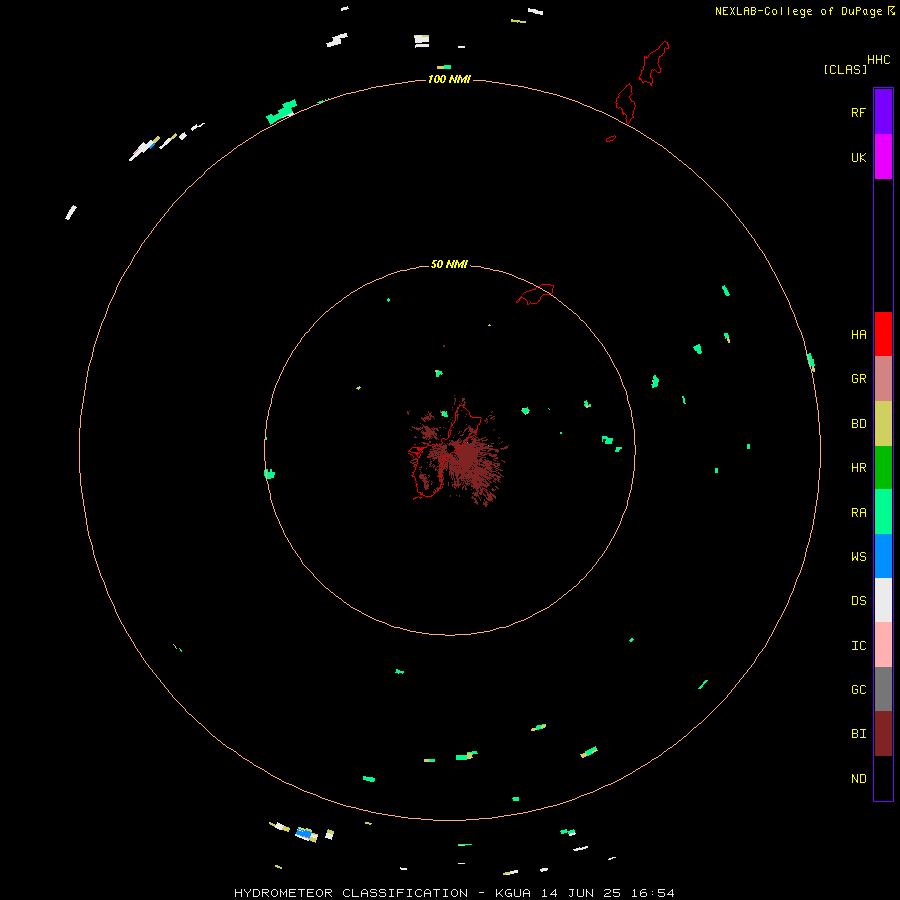The height and width of the screenshot is (900, 900).
Task: Click the "100 NMI" range ring label
Action: [x=449, y=79]
